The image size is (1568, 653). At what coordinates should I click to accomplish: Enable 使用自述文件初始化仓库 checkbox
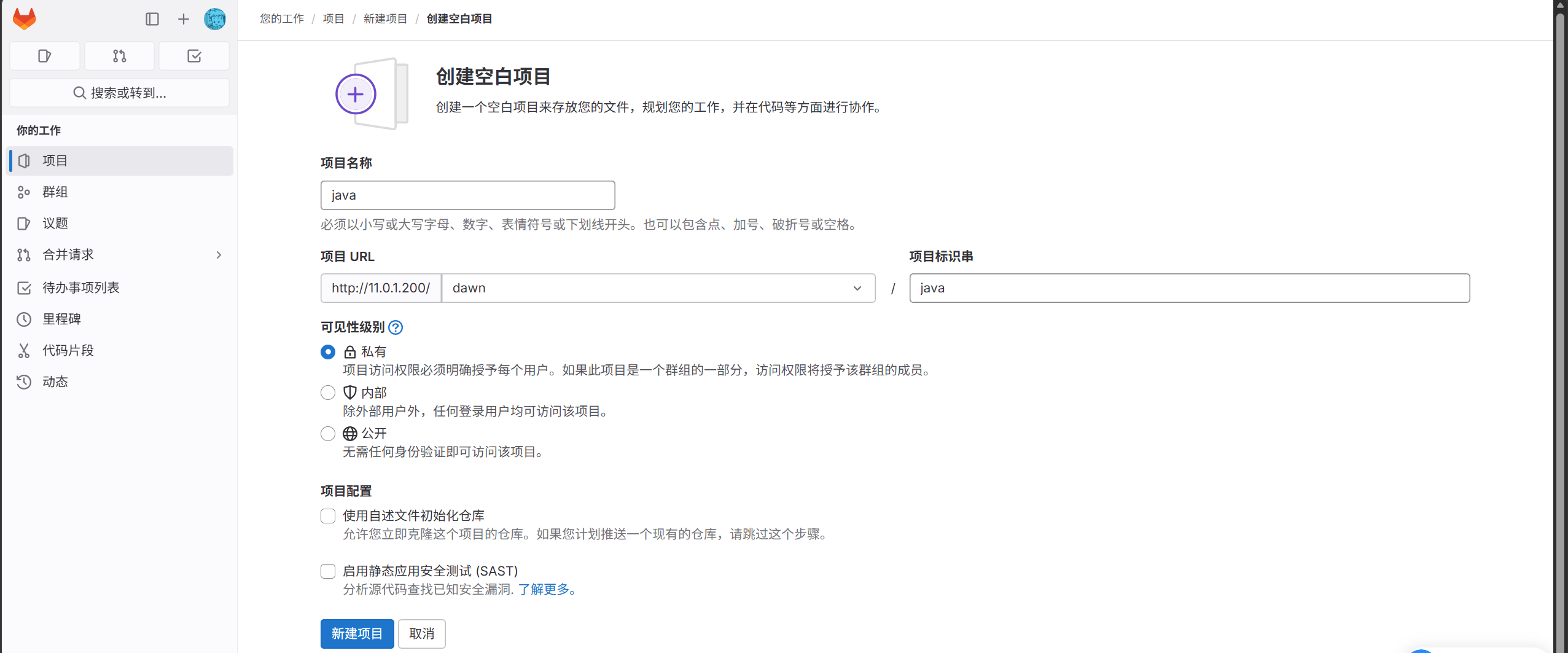tap(328, 516)
